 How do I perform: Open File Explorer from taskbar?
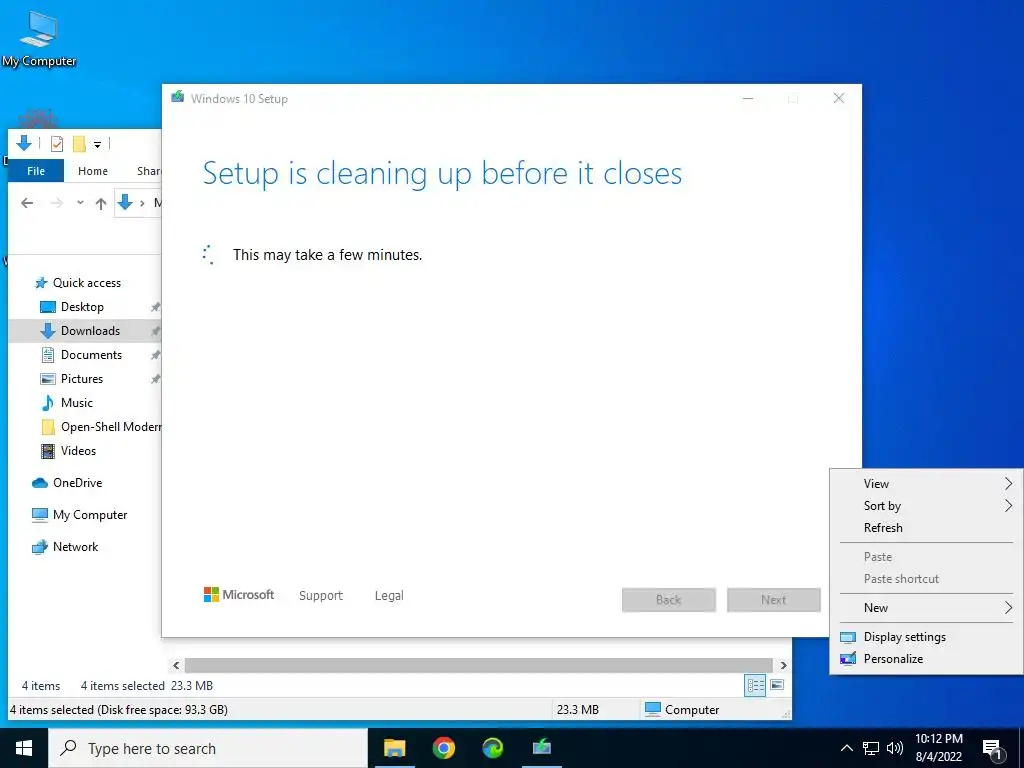(x=394, y=748)
